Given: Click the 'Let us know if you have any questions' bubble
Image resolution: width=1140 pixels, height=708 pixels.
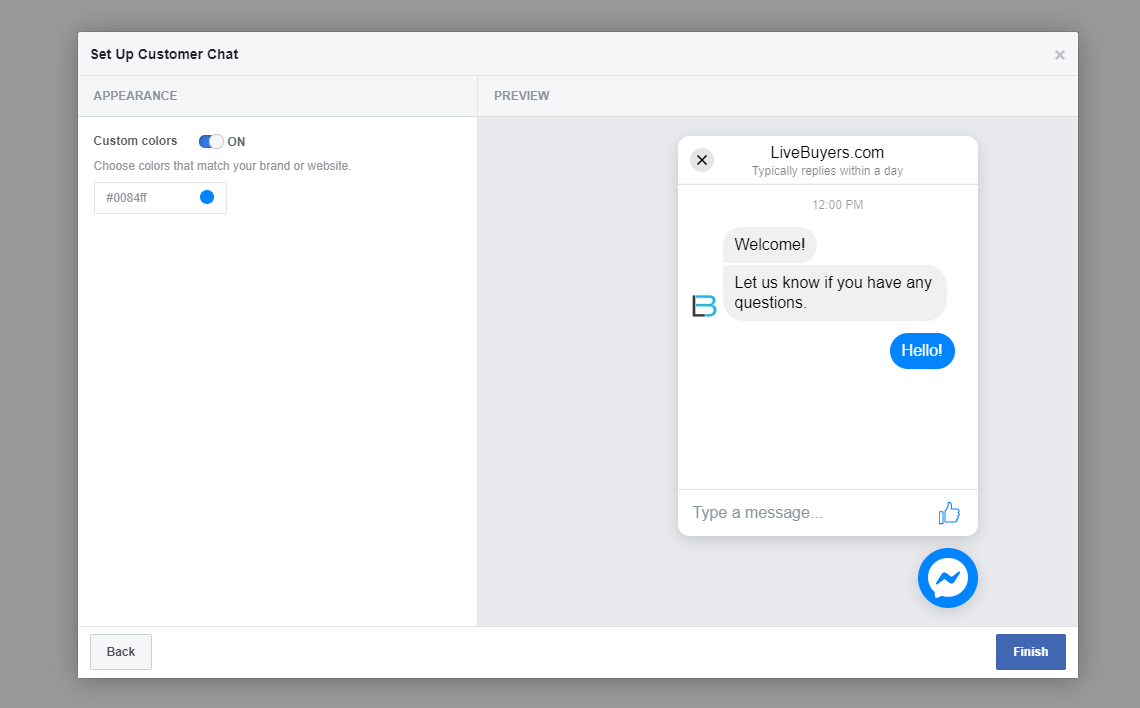Looking at the screenshot, I should tap(834, 292).
